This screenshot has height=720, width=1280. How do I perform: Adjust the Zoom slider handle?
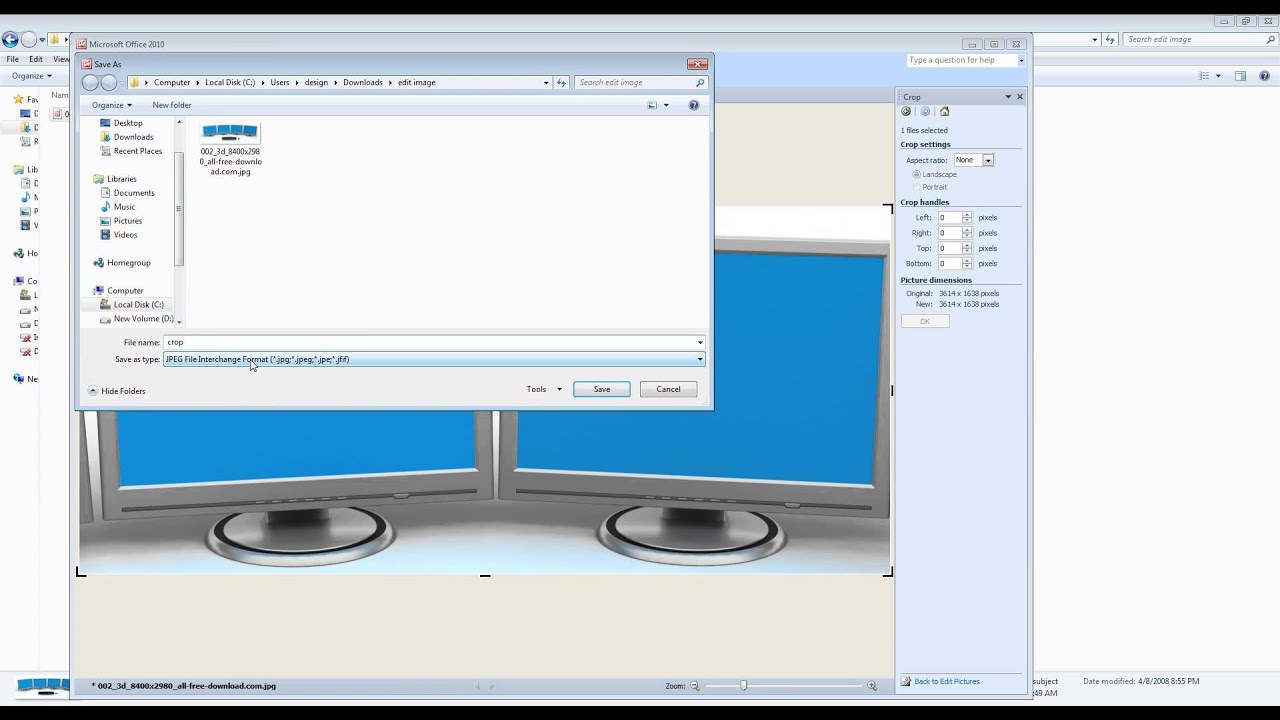(743, 685)
